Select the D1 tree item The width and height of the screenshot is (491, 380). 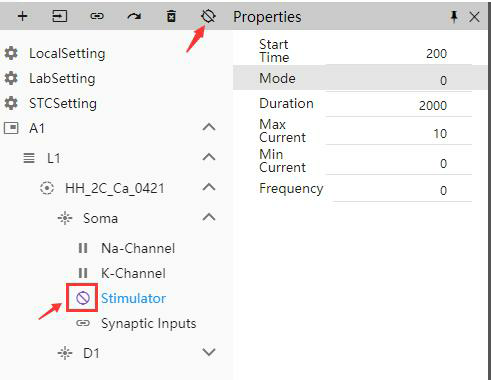click(91, 353)
